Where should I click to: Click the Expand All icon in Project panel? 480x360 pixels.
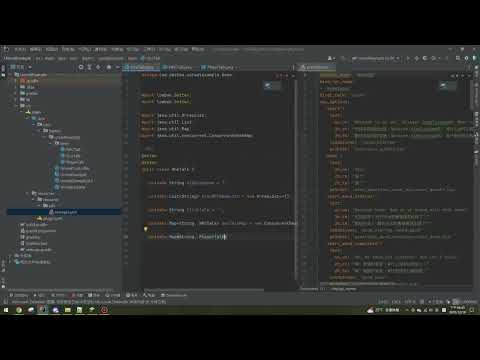(89, 67)
